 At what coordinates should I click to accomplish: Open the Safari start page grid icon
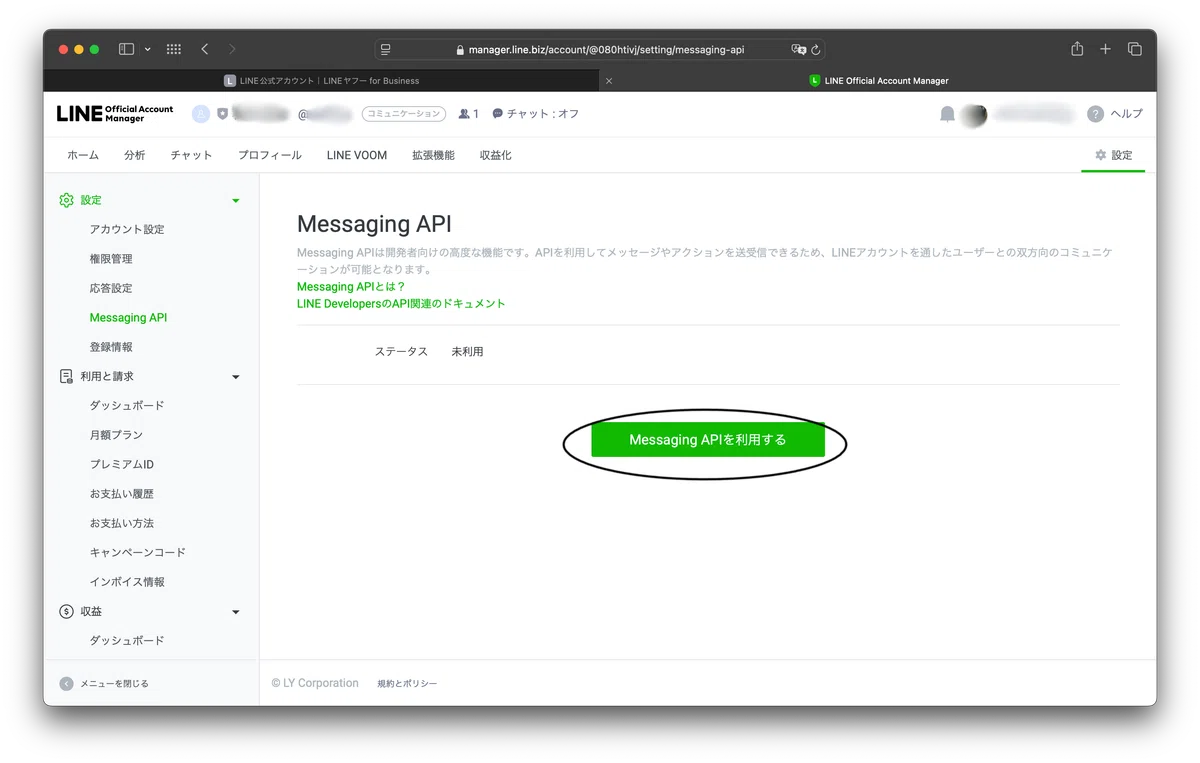point(173,49)
